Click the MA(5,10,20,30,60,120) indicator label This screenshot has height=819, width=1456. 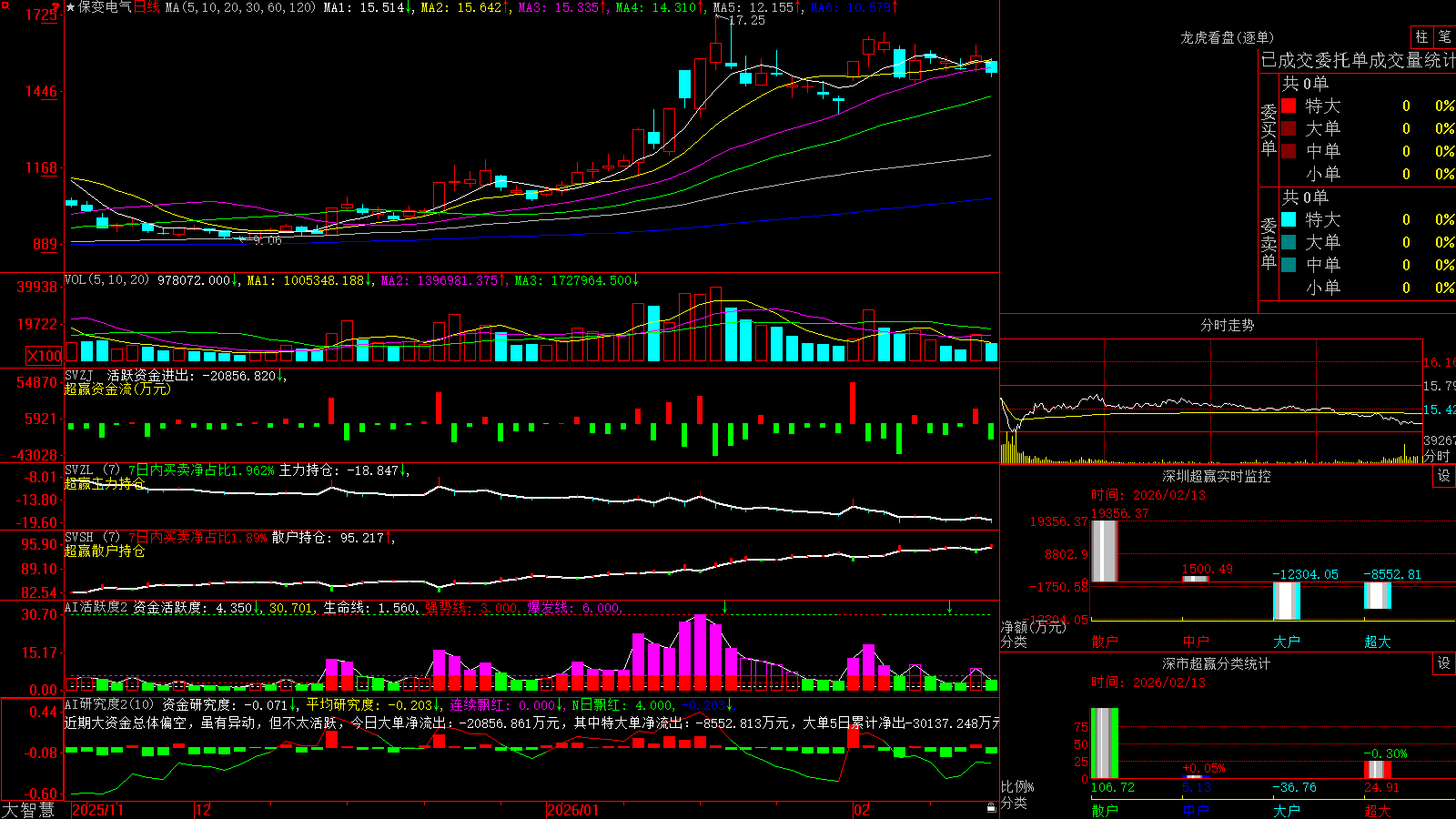[x=240, y=7]
